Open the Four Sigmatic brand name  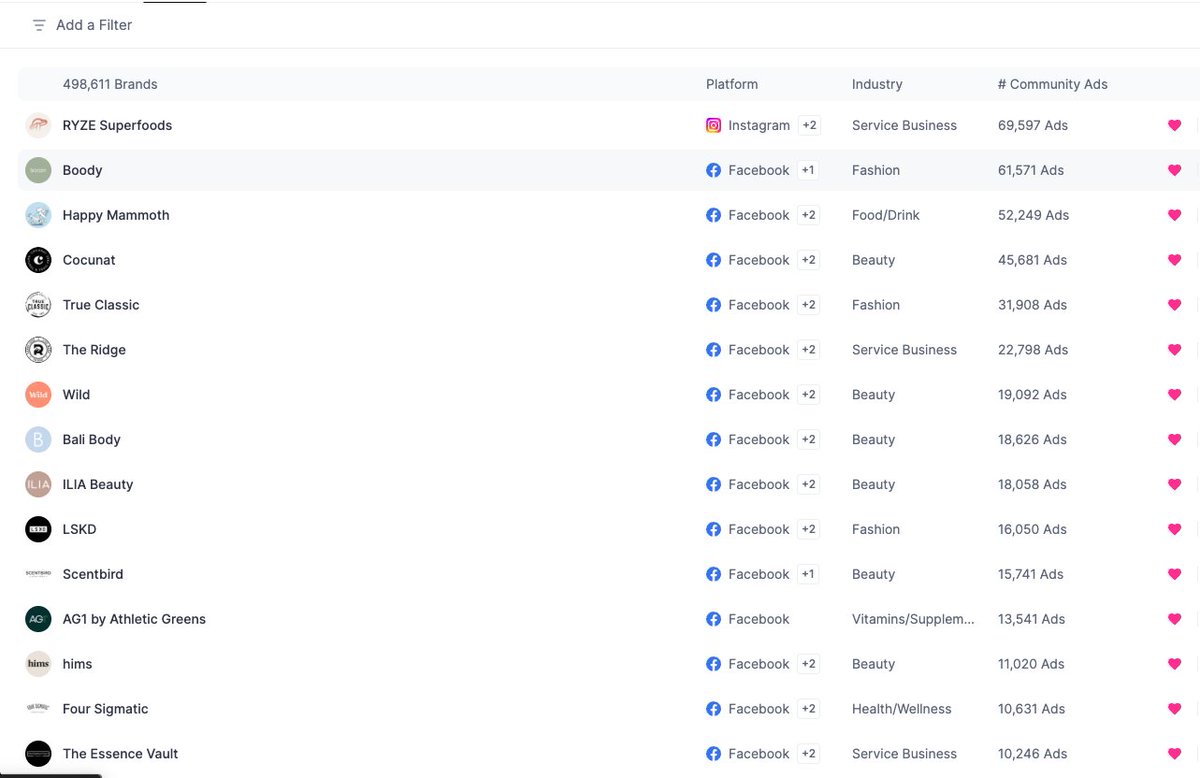[105, 709]
